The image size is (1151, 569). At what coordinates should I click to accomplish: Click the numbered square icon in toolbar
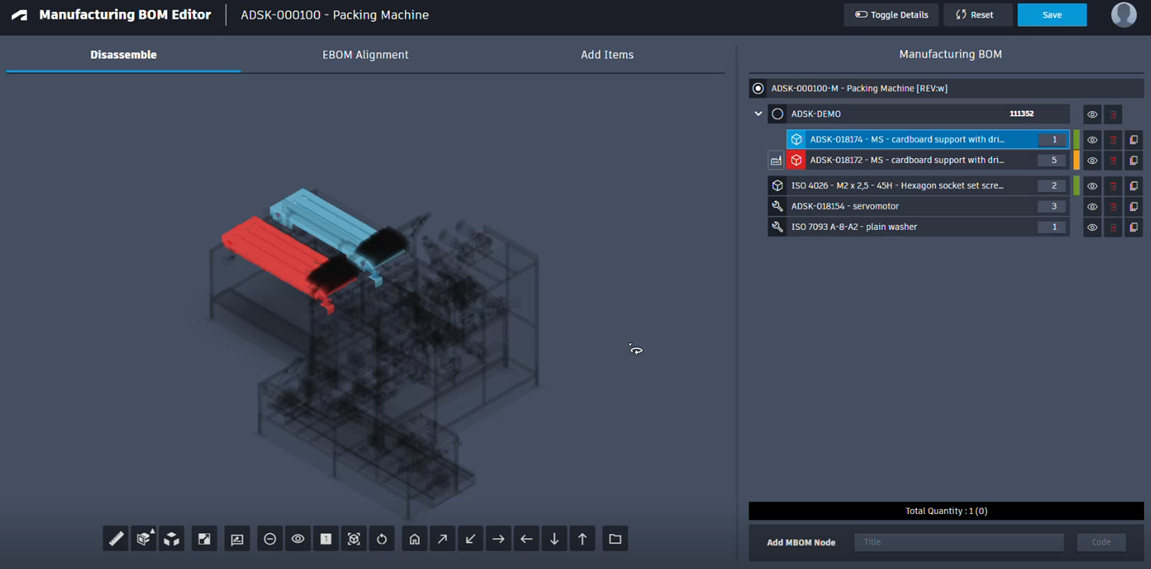326,539
